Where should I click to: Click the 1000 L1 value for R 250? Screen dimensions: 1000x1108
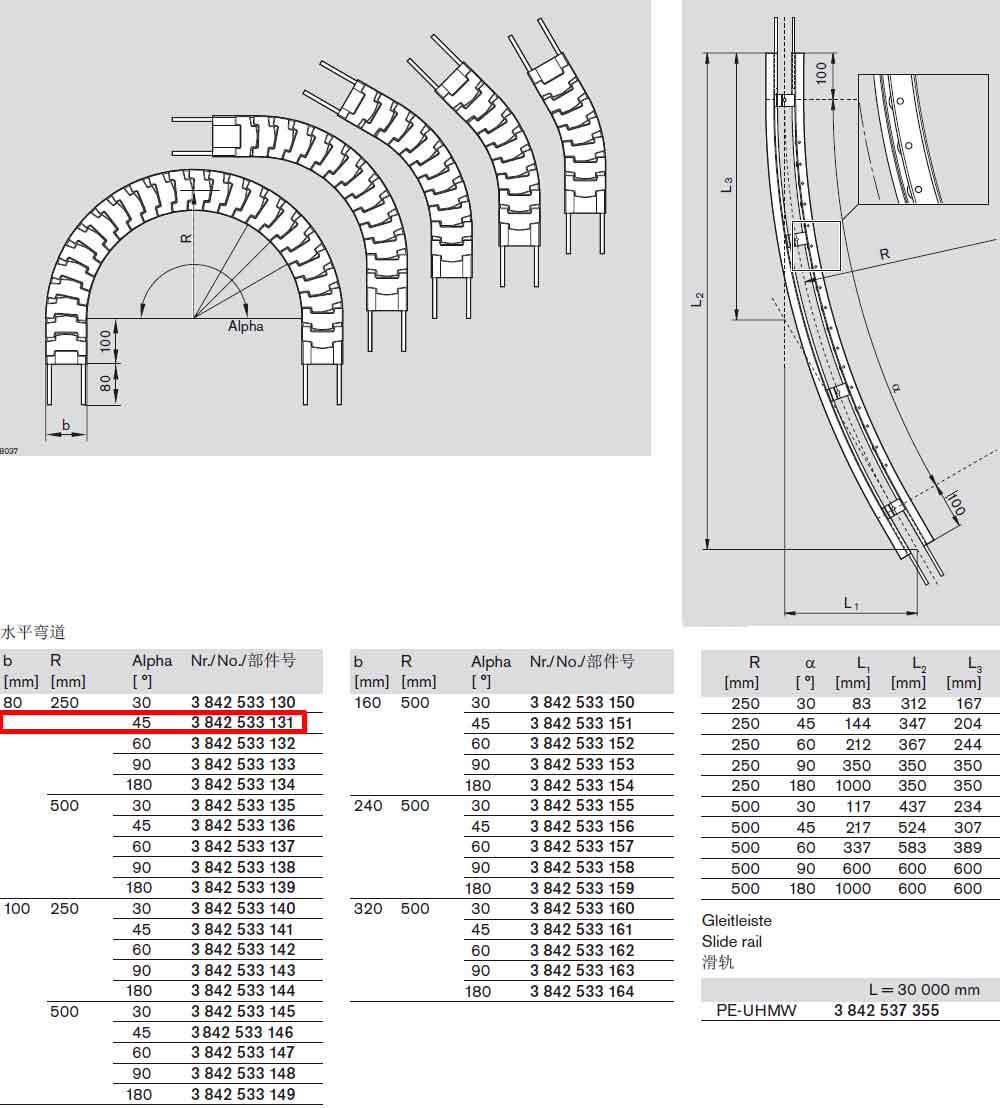pyautogui.click(x=853, y=786)
